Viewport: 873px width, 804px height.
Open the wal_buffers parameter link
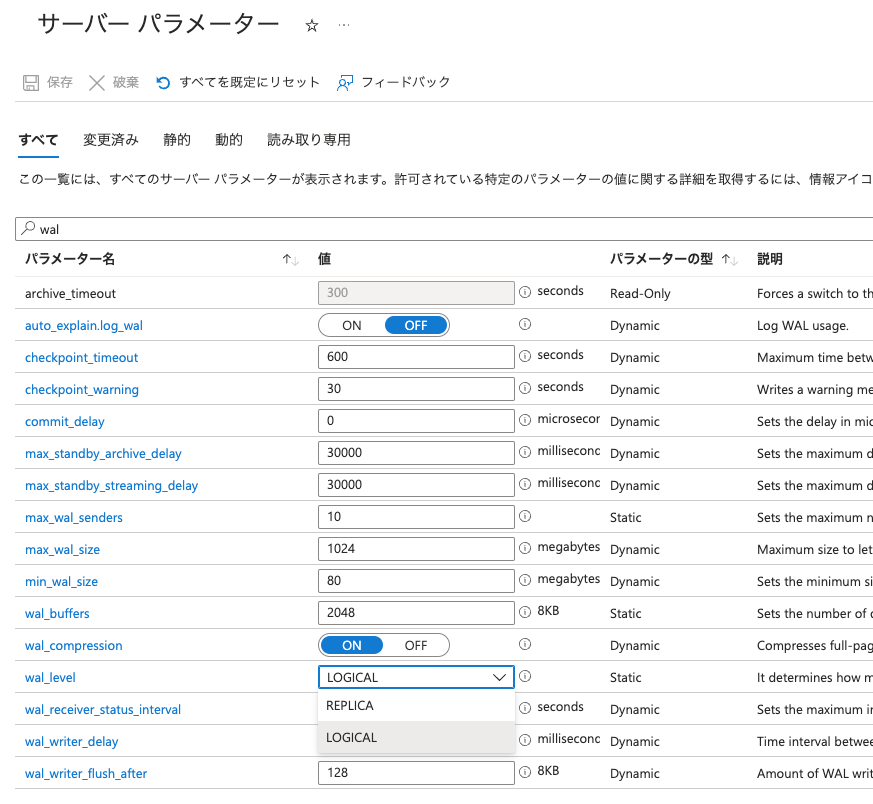click(x=57, y=614)
